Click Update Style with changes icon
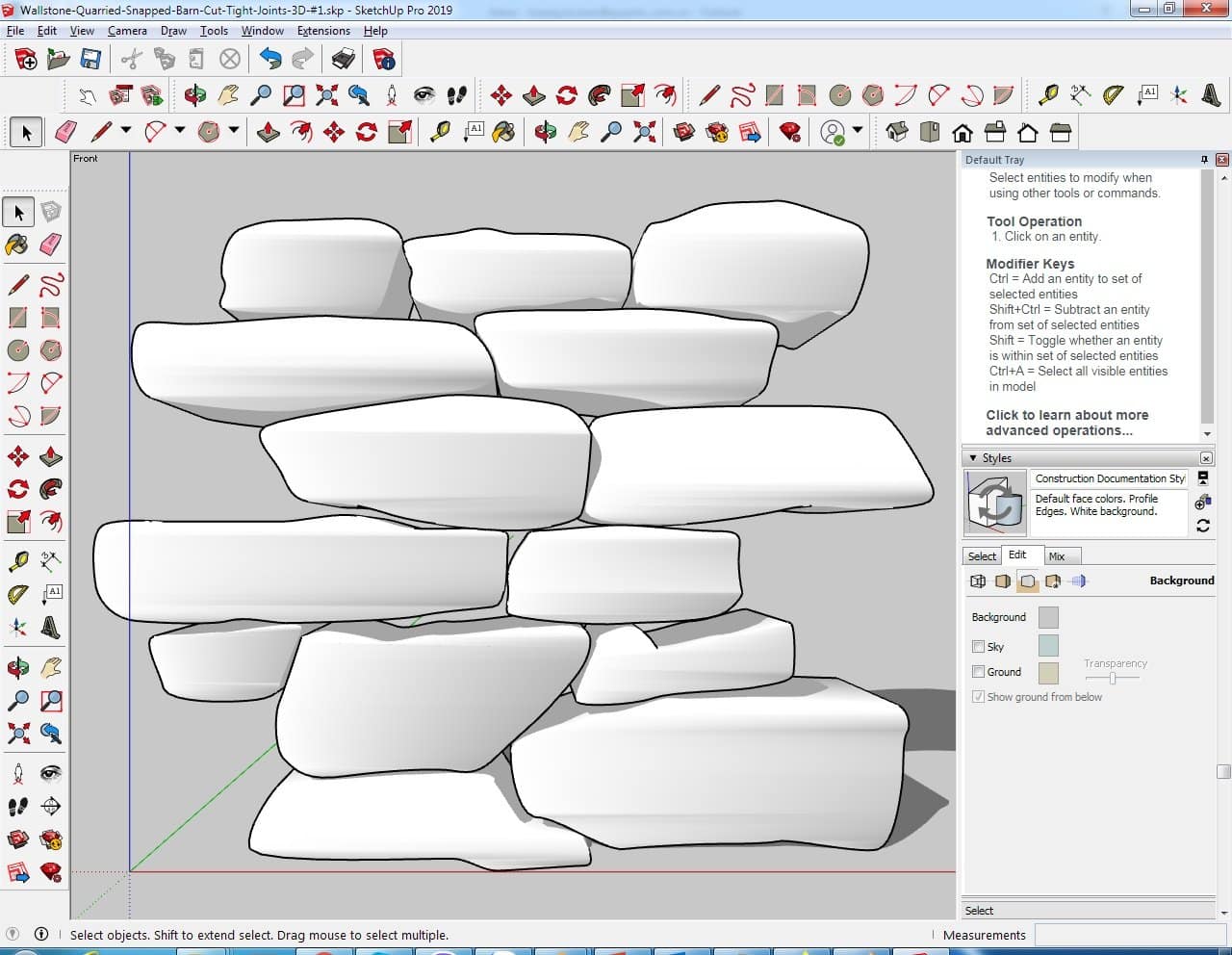This screenshot has height=955, width=1232. click(1202, 526)
